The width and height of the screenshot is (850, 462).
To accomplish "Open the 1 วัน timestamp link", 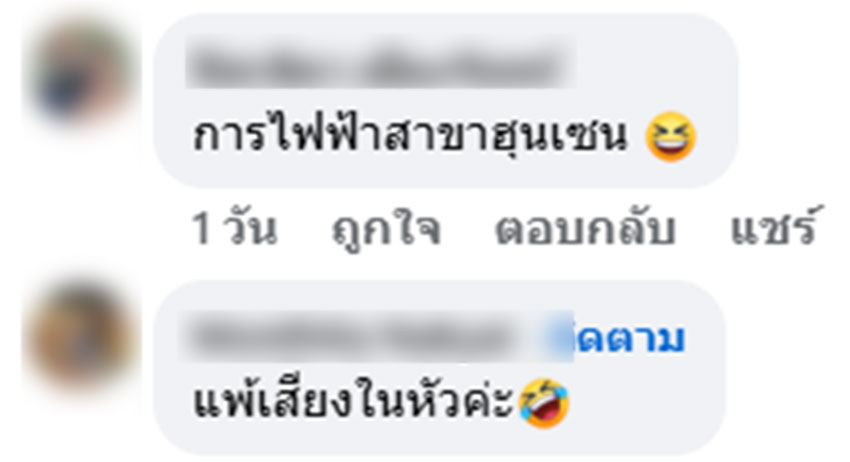I will pos(235,229).
